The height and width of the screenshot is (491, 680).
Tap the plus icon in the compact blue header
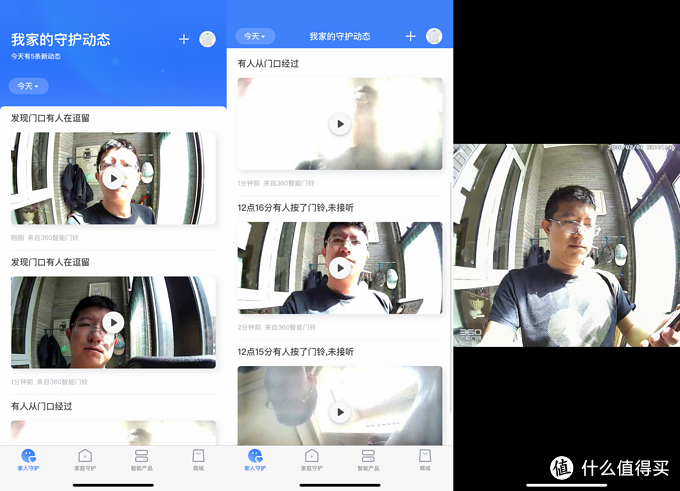click(410, 36)
